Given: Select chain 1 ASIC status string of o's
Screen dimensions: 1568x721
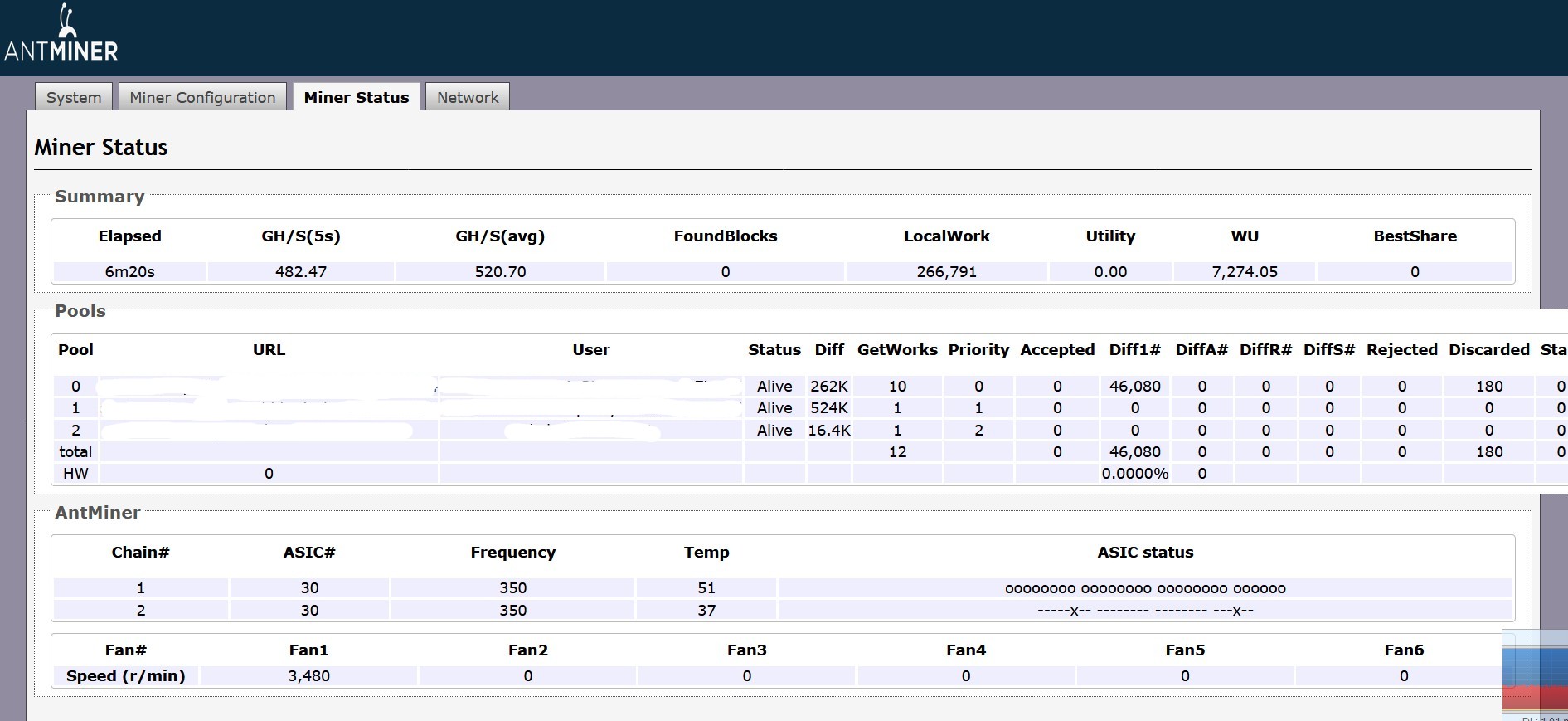Looking at the screenshot, I should 1145,589.
